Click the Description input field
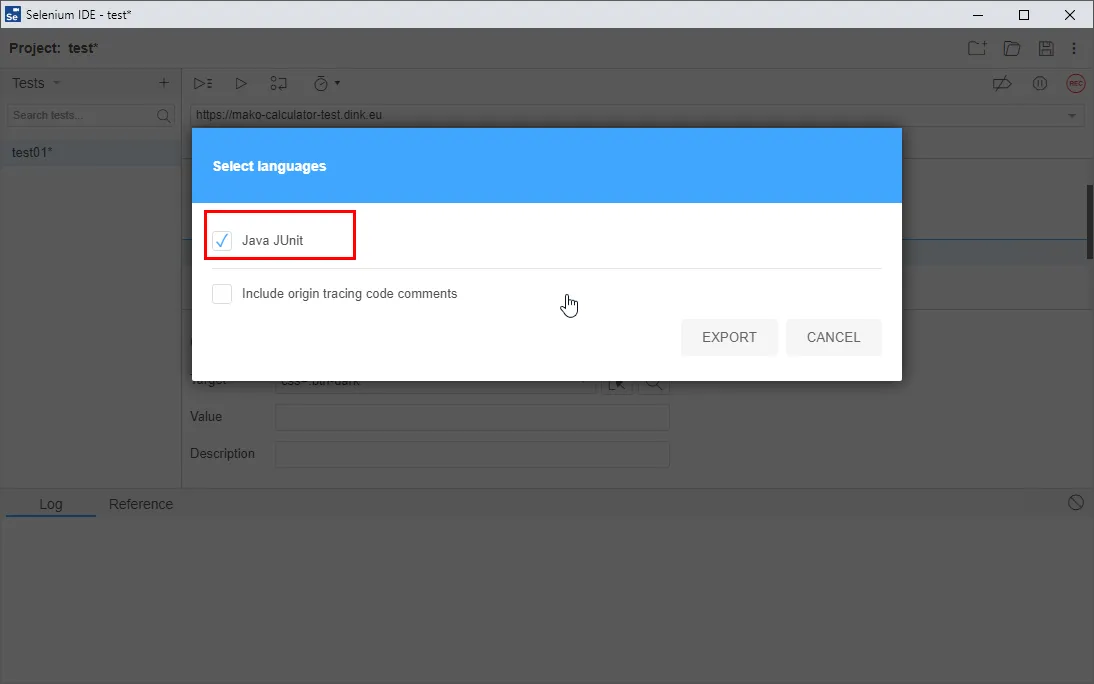The width and height of the screenshot is (1094, 684). [x=472, y=454]
